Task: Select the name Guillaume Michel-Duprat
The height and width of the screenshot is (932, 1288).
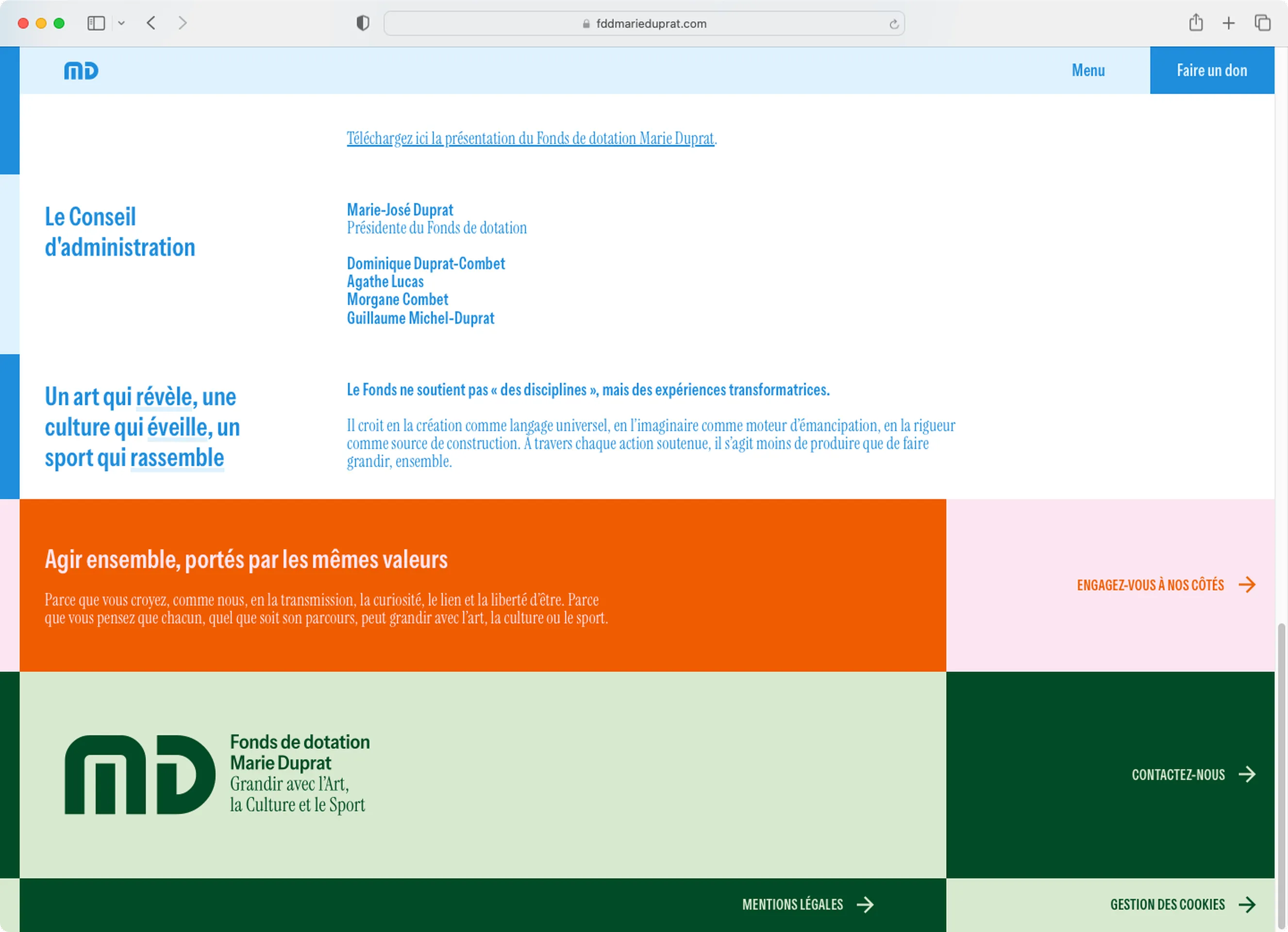Action: point(420,318)
